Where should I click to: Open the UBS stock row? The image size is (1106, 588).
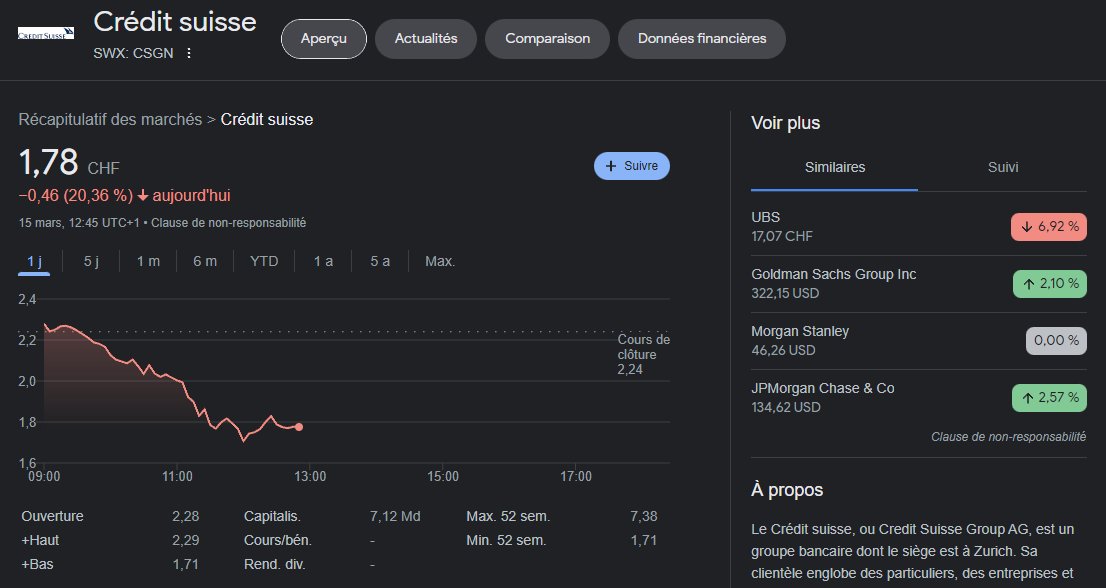919,226
